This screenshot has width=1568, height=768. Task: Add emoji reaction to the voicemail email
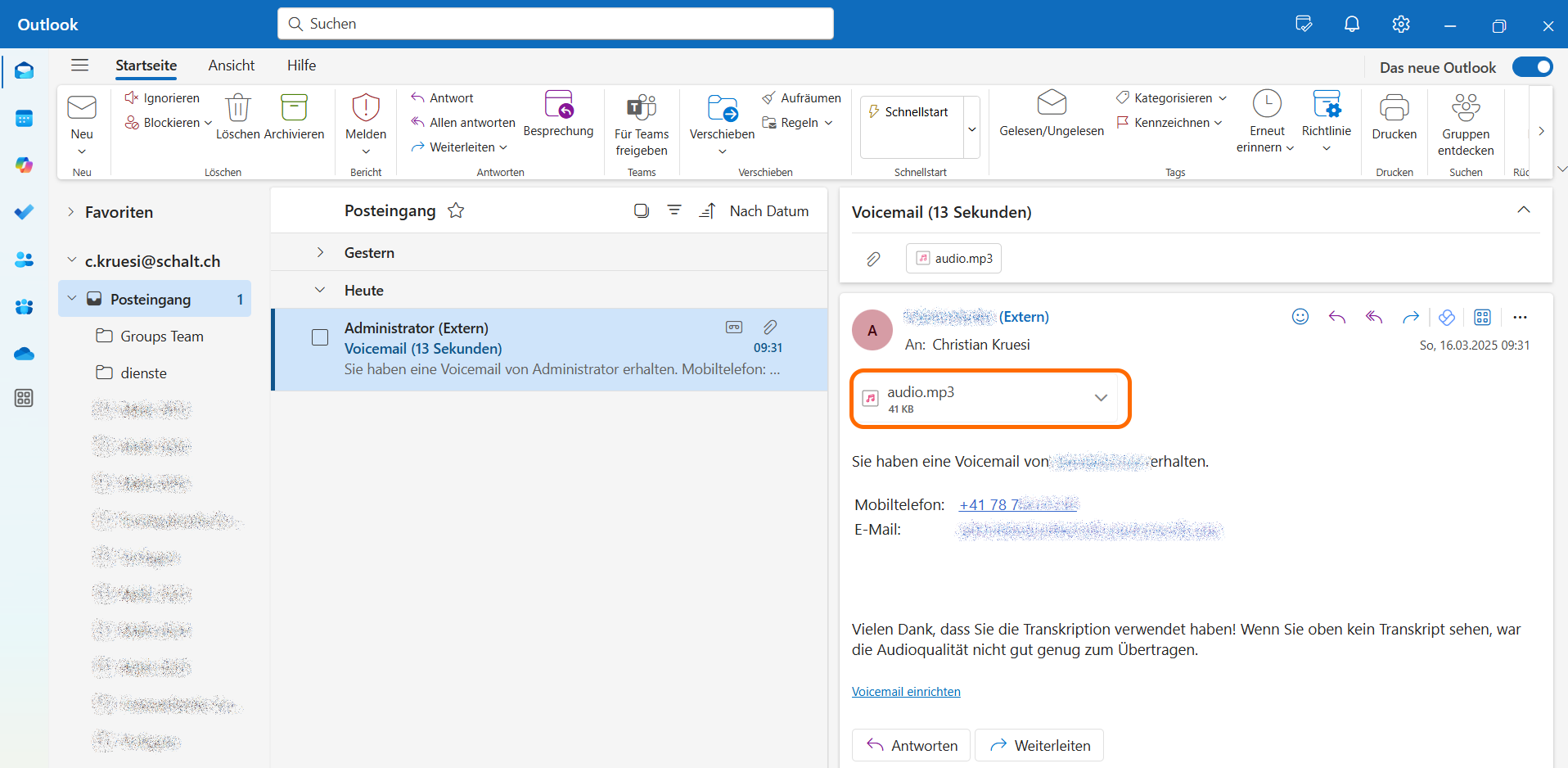1300,317
